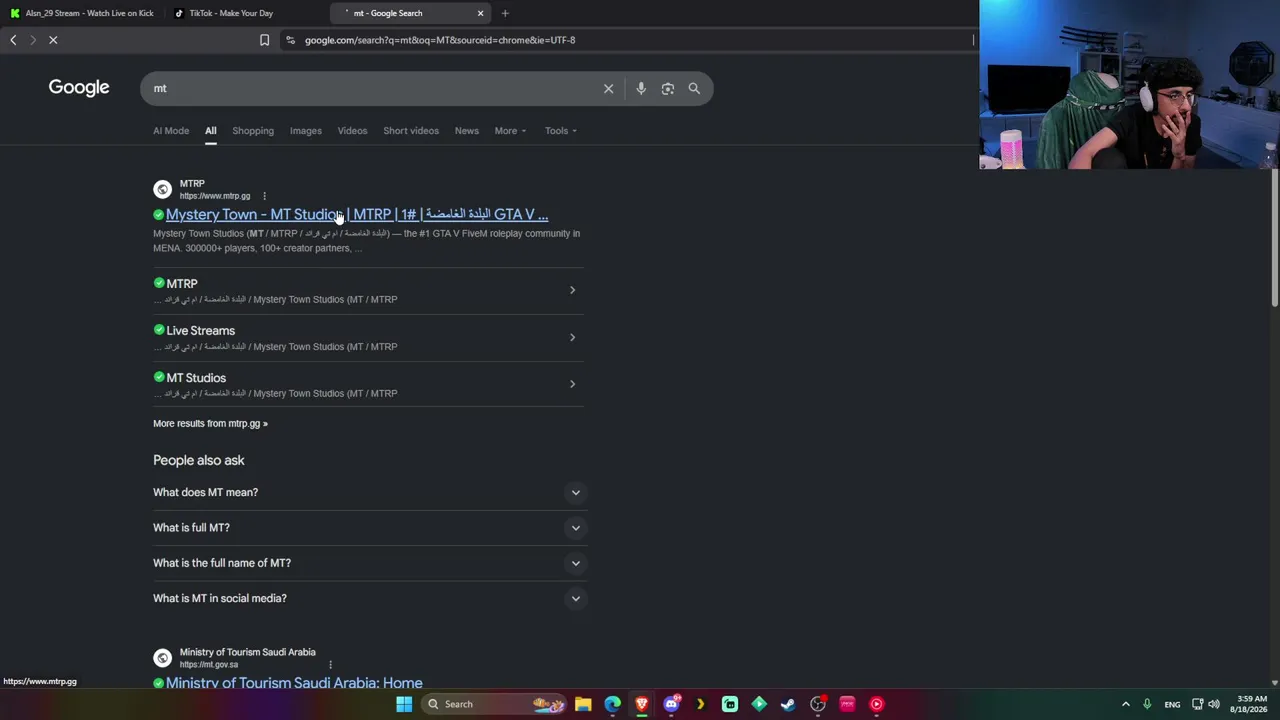Click the Windows taskbar Search box
The width and height of the screenshot is (1280, 720).
point(496,704)
